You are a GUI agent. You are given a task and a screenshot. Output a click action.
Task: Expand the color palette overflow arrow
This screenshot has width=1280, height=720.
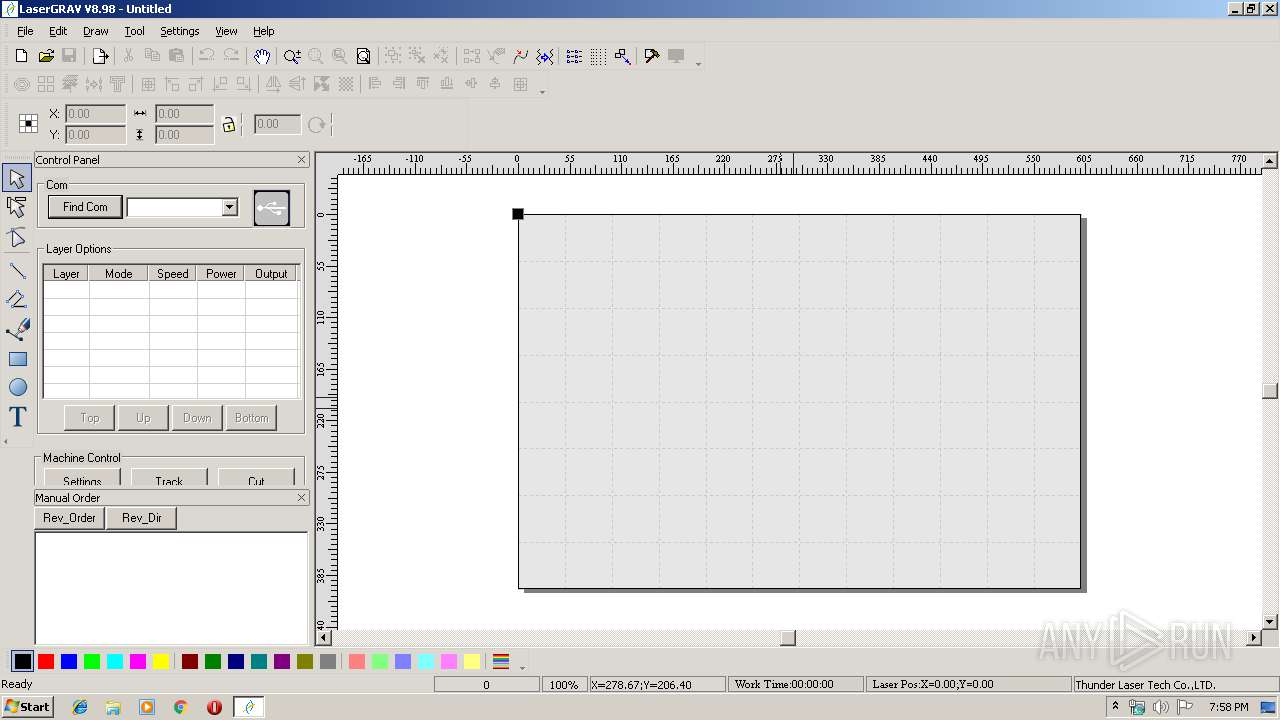521,666
